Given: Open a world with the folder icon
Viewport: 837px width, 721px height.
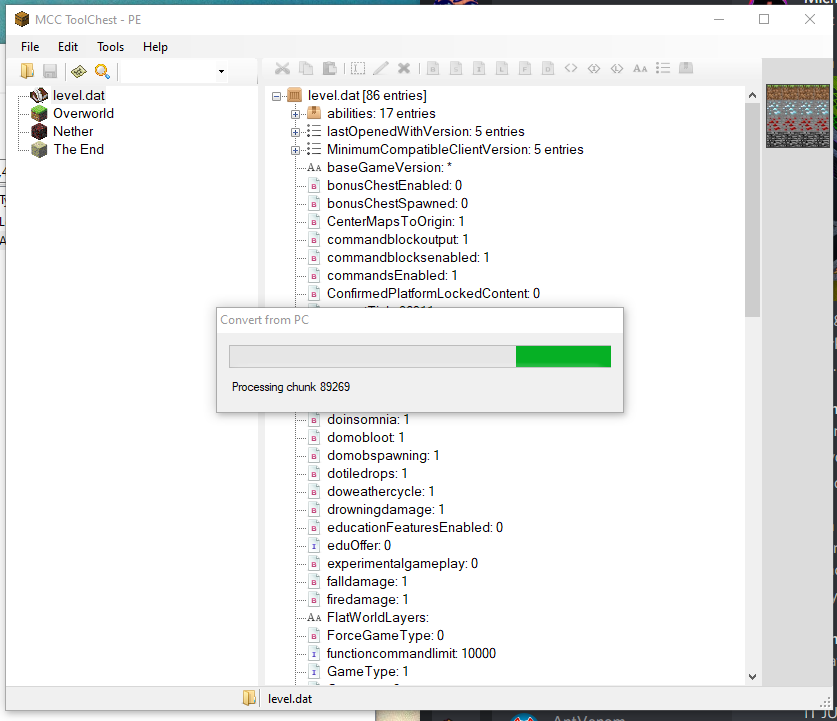Looking at the screenshot, I should pos(27,71).
